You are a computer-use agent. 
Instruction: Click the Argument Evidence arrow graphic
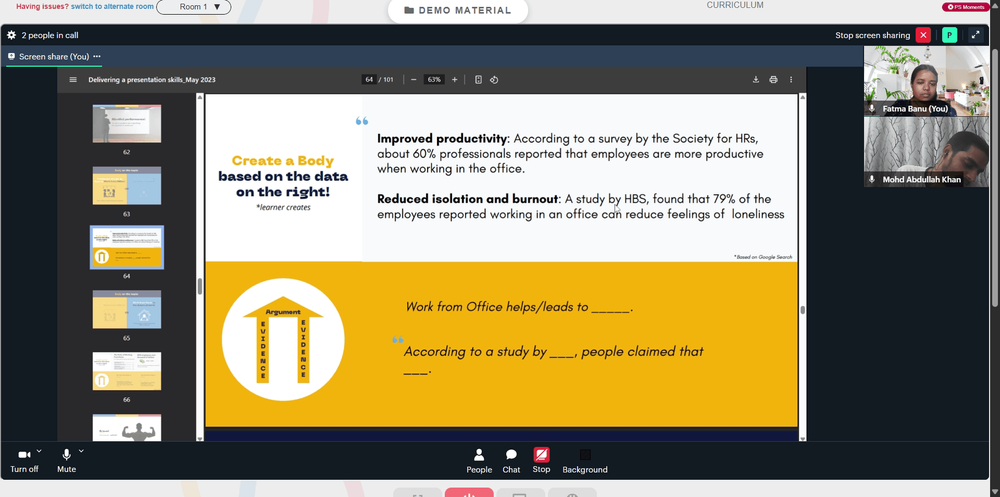click(283, 339)
